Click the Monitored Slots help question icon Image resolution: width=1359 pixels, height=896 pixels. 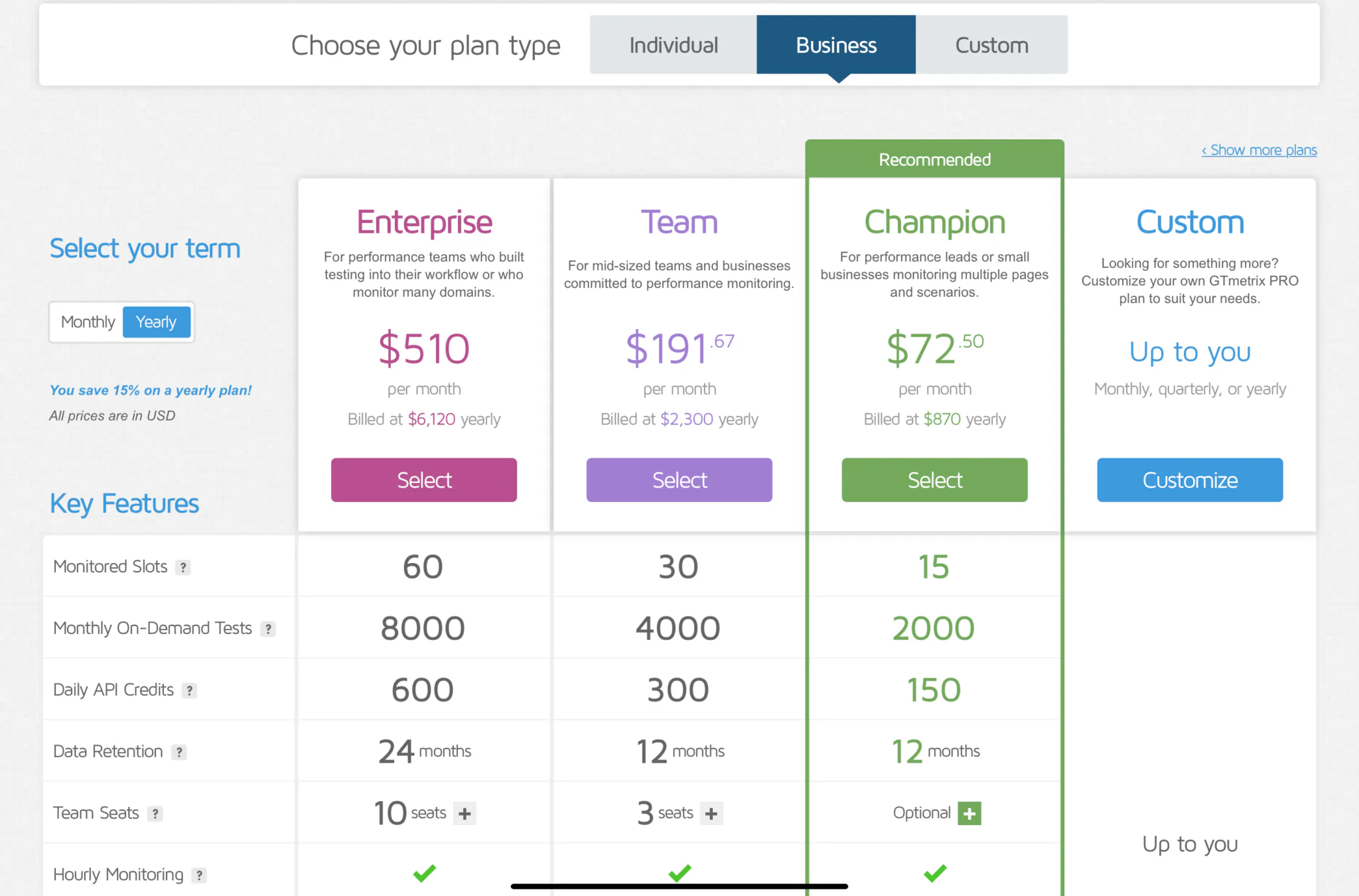coord(183,567)
